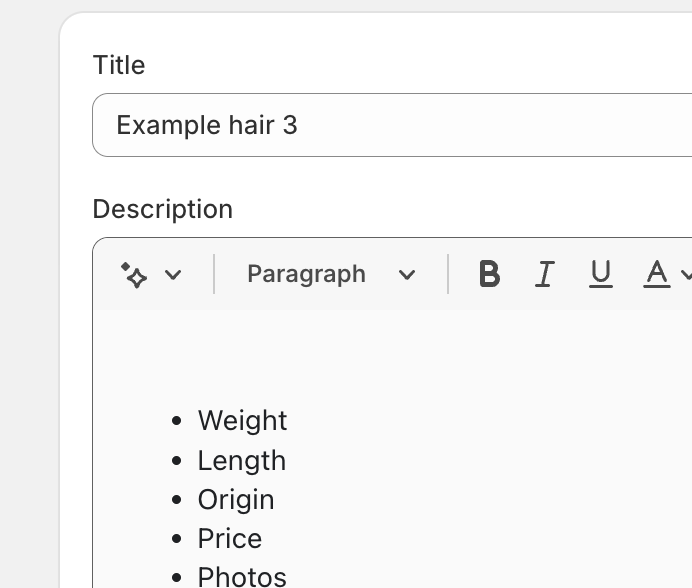Expand the chevron beside the sparkle icon
Image resolution: width=692 pixels, height=588 pixels.
pyautogui.click(x=173, y=275)
